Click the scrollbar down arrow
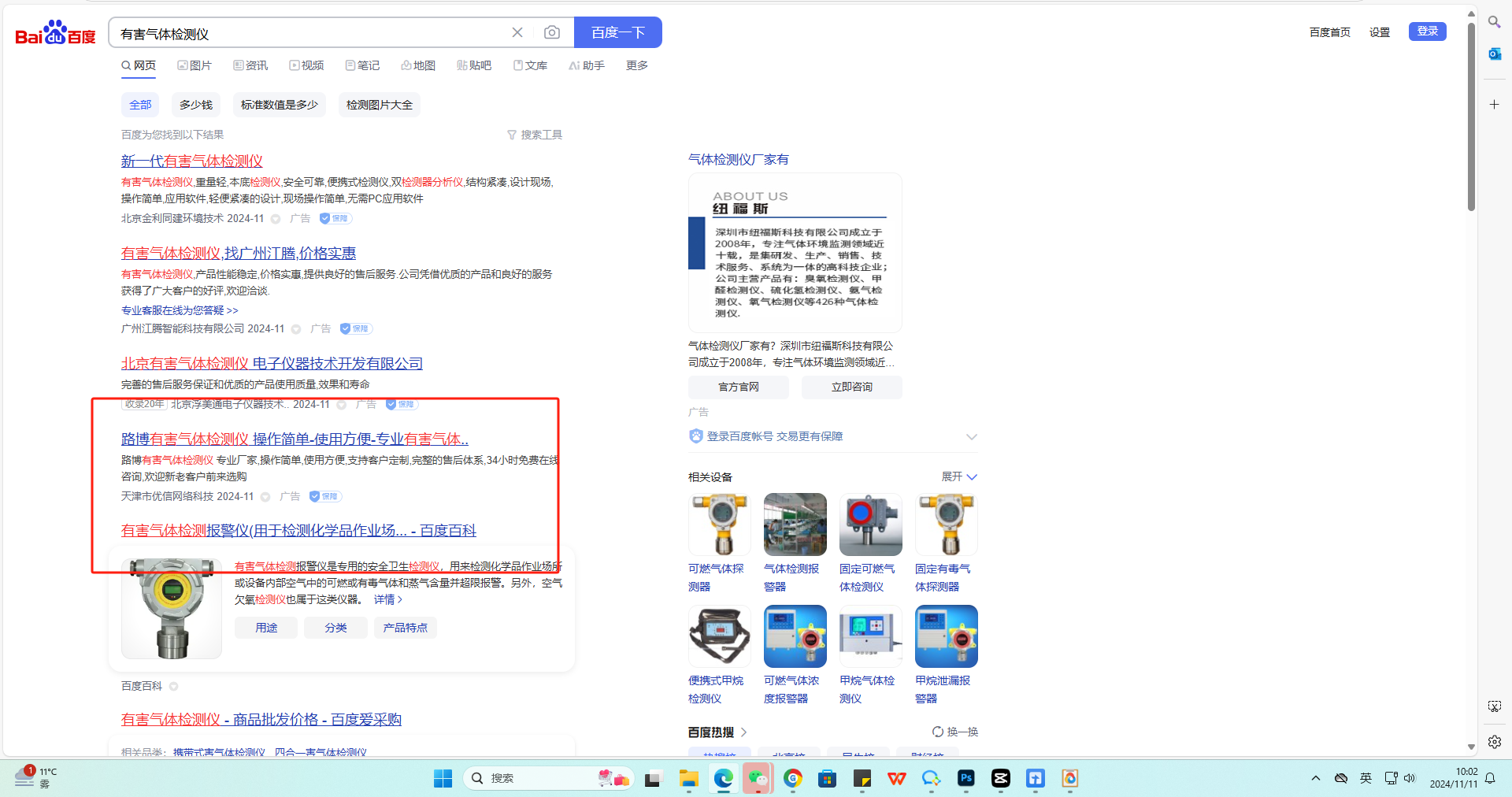Image resolution: width=1512 pixels, height=797 pixels. click(x=1471, y=747)
